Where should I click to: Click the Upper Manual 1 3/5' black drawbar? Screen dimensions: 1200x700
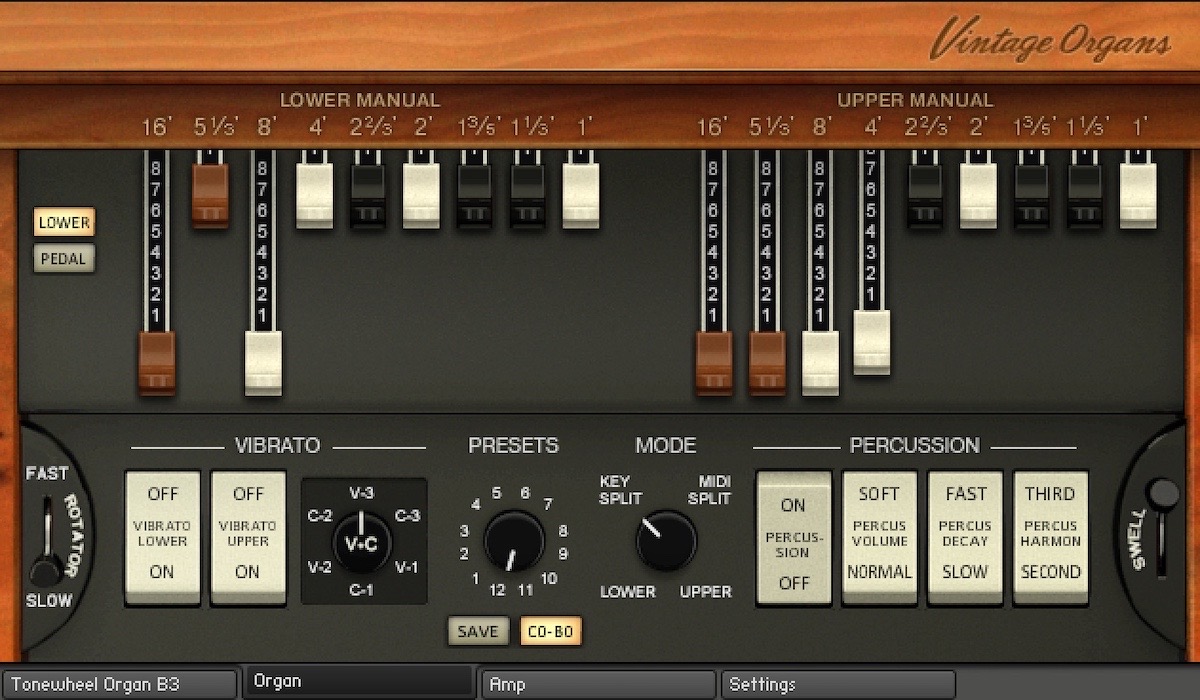(x=1032, y=196)
